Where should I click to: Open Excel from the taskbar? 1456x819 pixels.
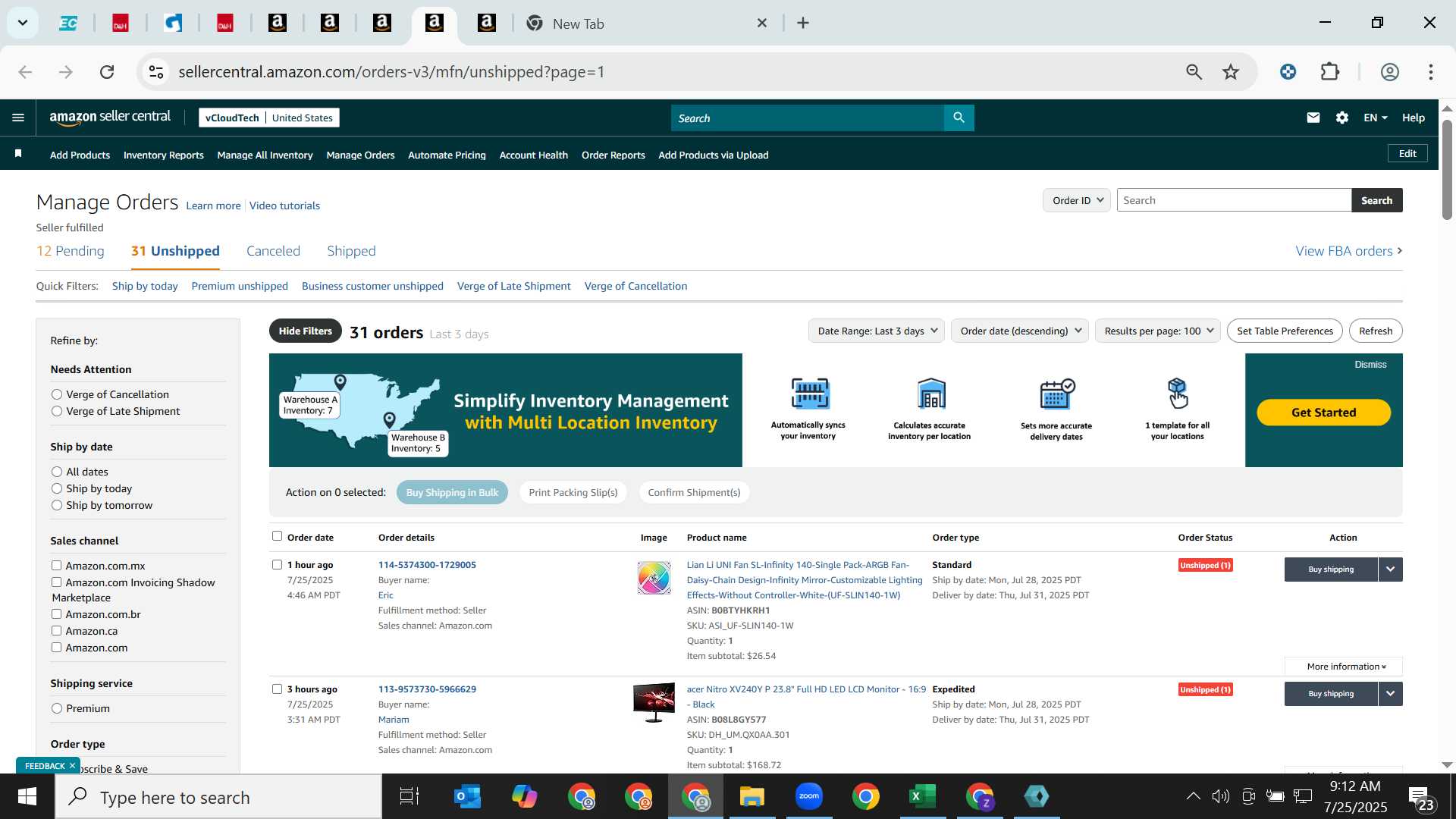[922, 796]
